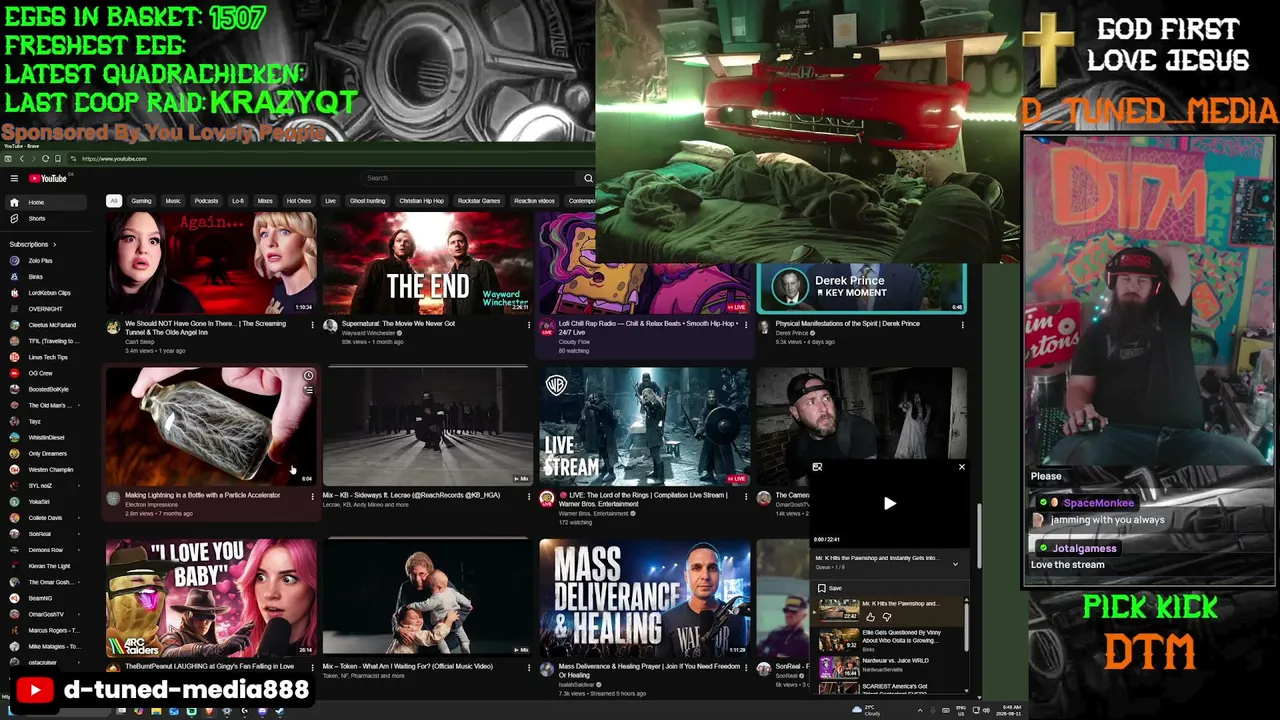Add lightning bottle video to Watch Later
The image size is (1280, 720).
(x=308, y=377)
